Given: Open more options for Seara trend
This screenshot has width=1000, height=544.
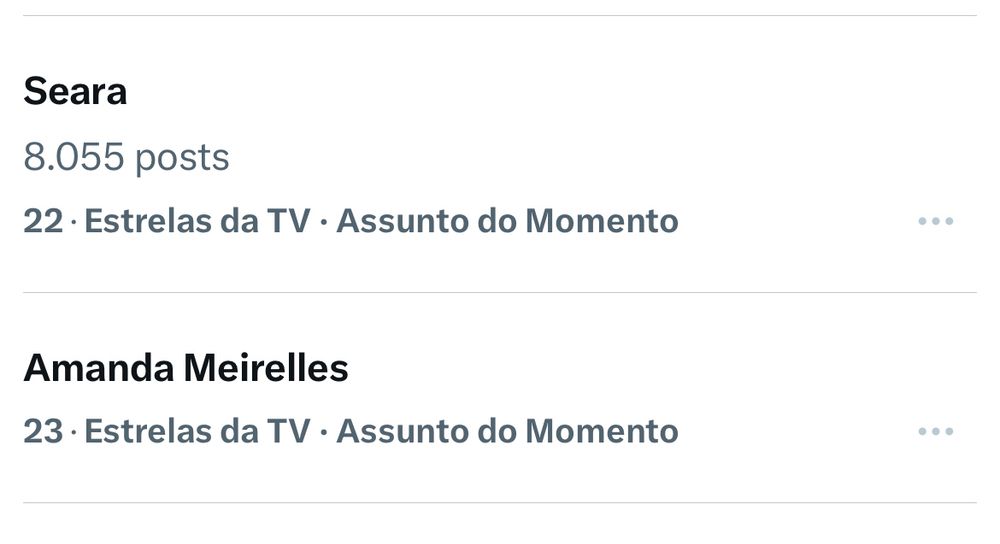Looking at the screenshot, I should tap(935, 221).
